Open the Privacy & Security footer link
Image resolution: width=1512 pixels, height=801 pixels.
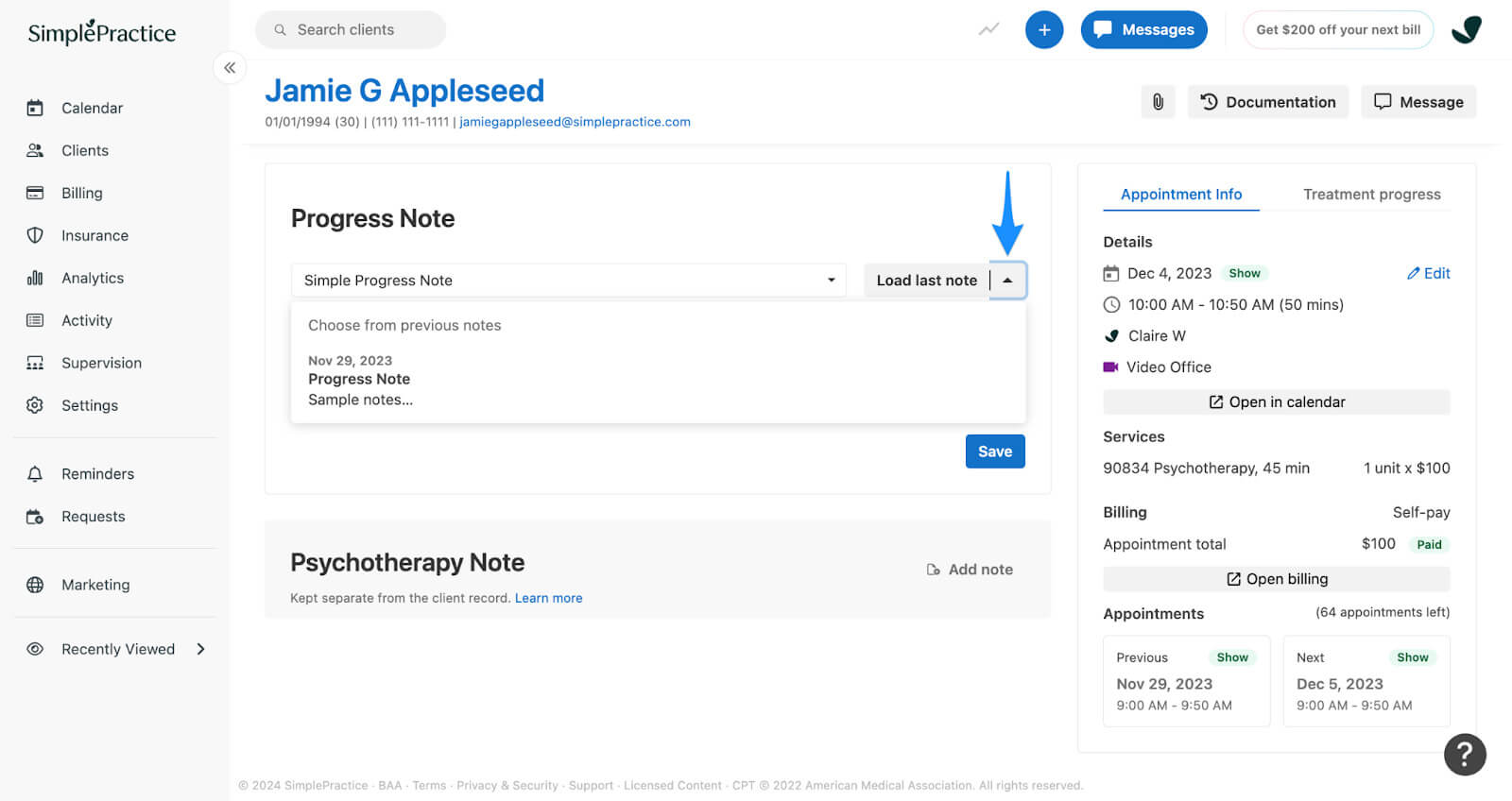tap(507, 786)
